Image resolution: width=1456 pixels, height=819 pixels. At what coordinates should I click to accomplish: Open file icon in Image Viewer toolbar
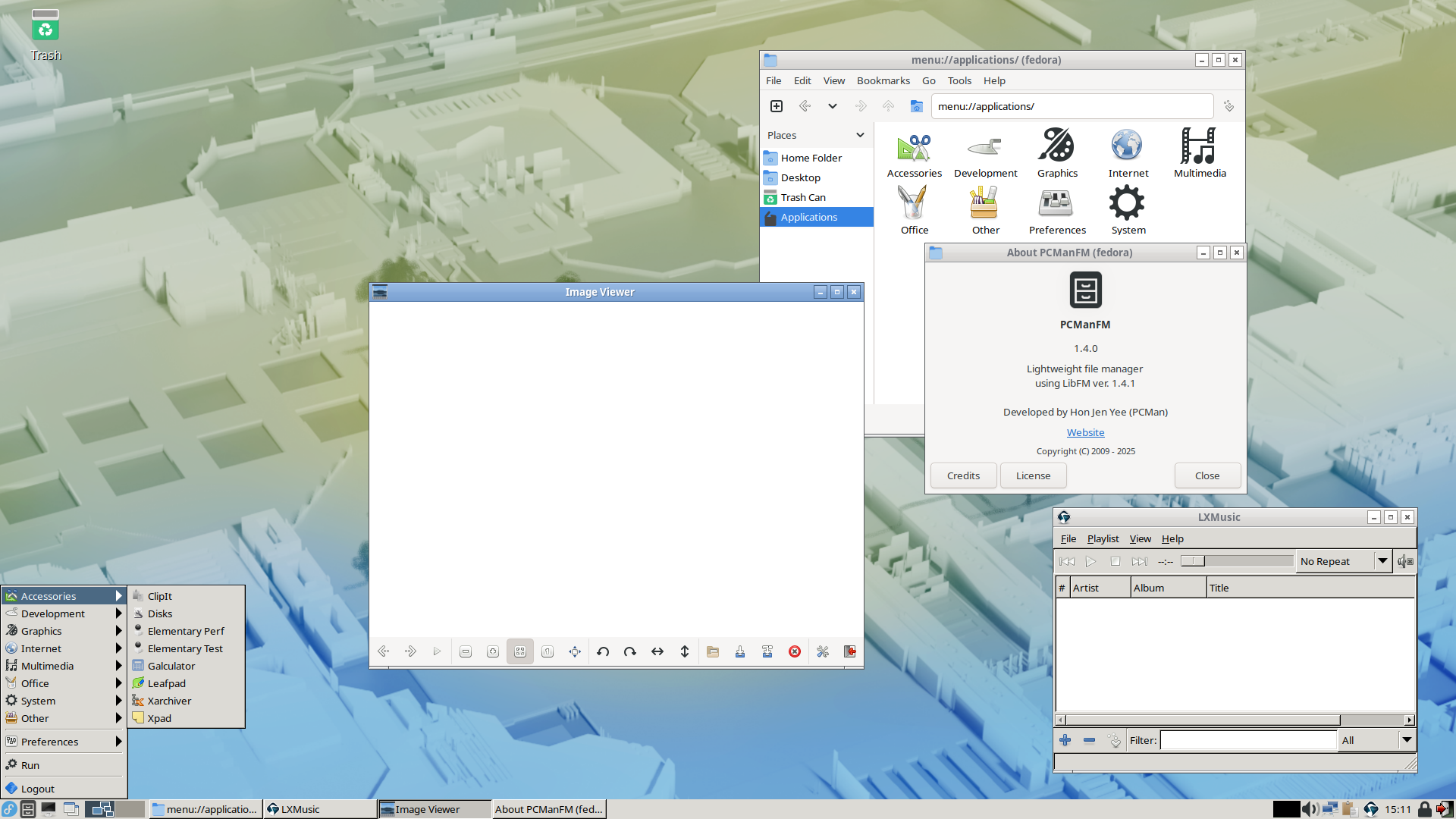pos(713,651)
